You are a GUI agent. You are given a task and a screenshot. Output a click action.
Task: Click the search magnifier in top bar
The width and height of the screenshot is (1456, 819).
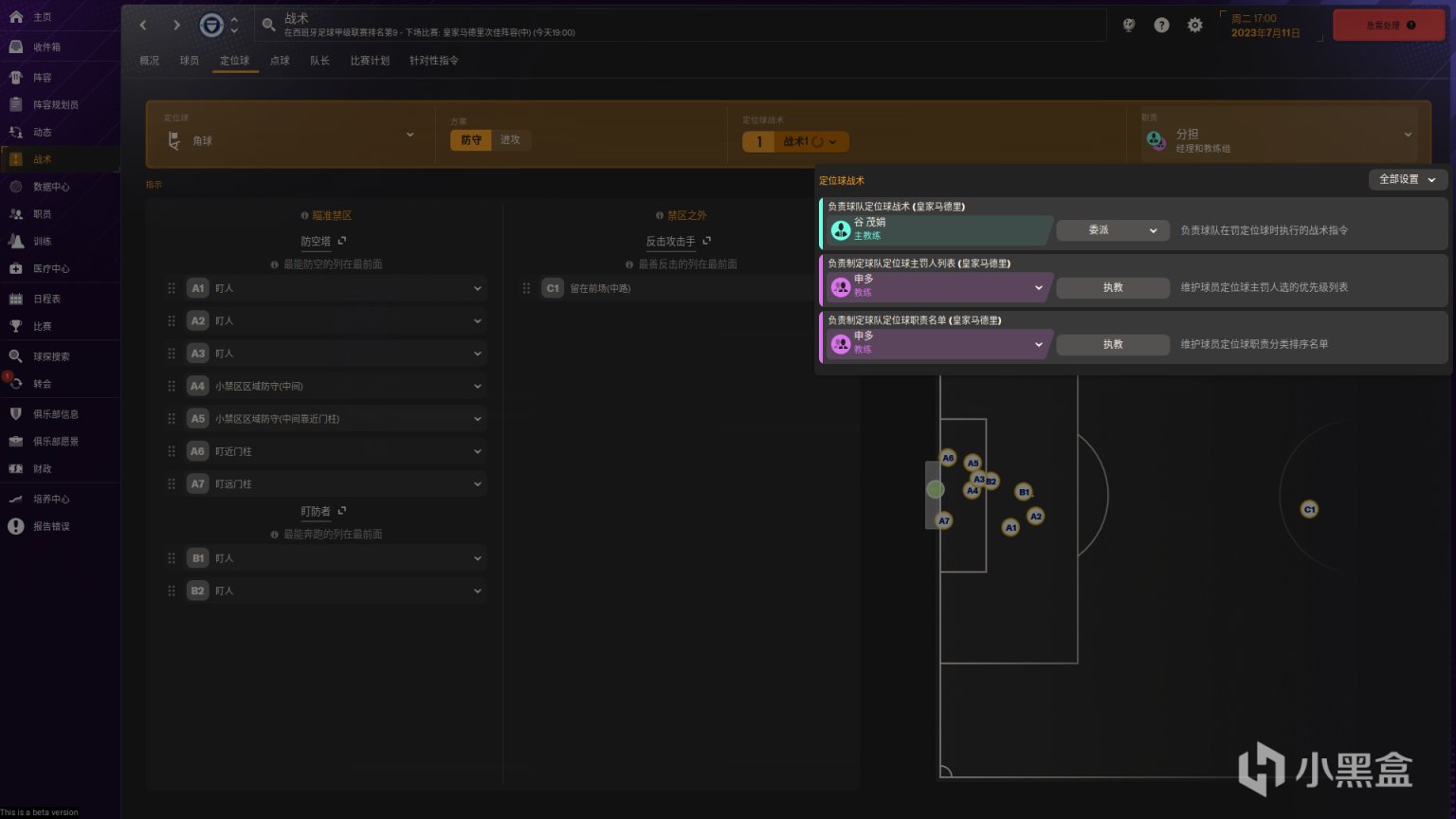[269, 25]
